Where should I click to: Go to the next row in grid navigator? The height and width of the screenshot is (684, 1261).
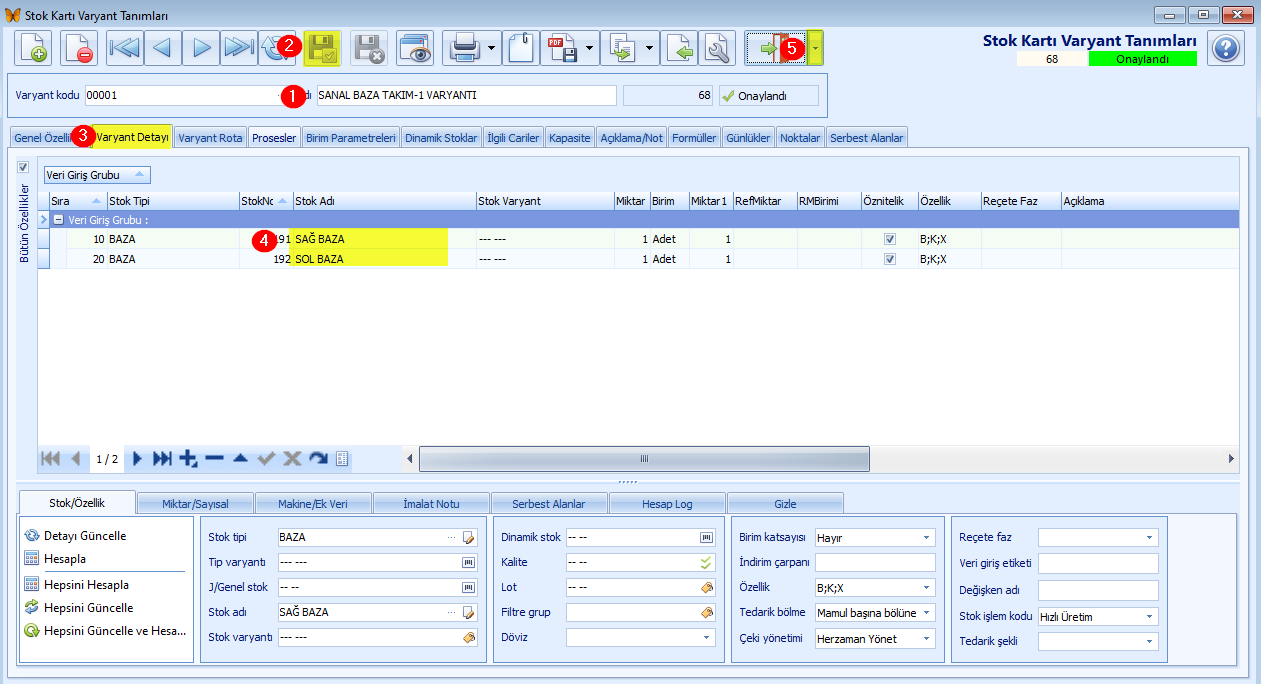[138, 458]
